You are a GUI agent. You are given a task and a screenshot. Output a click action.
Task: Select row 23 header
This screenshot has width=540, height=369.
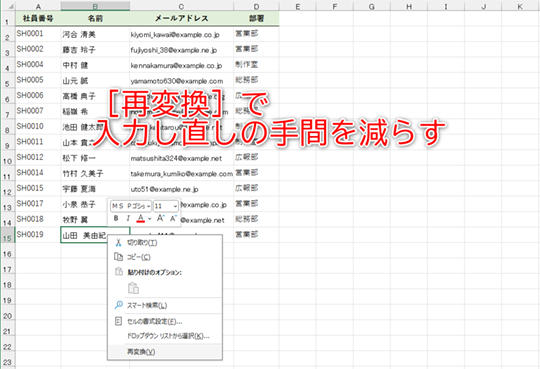[x=8, y=359]
